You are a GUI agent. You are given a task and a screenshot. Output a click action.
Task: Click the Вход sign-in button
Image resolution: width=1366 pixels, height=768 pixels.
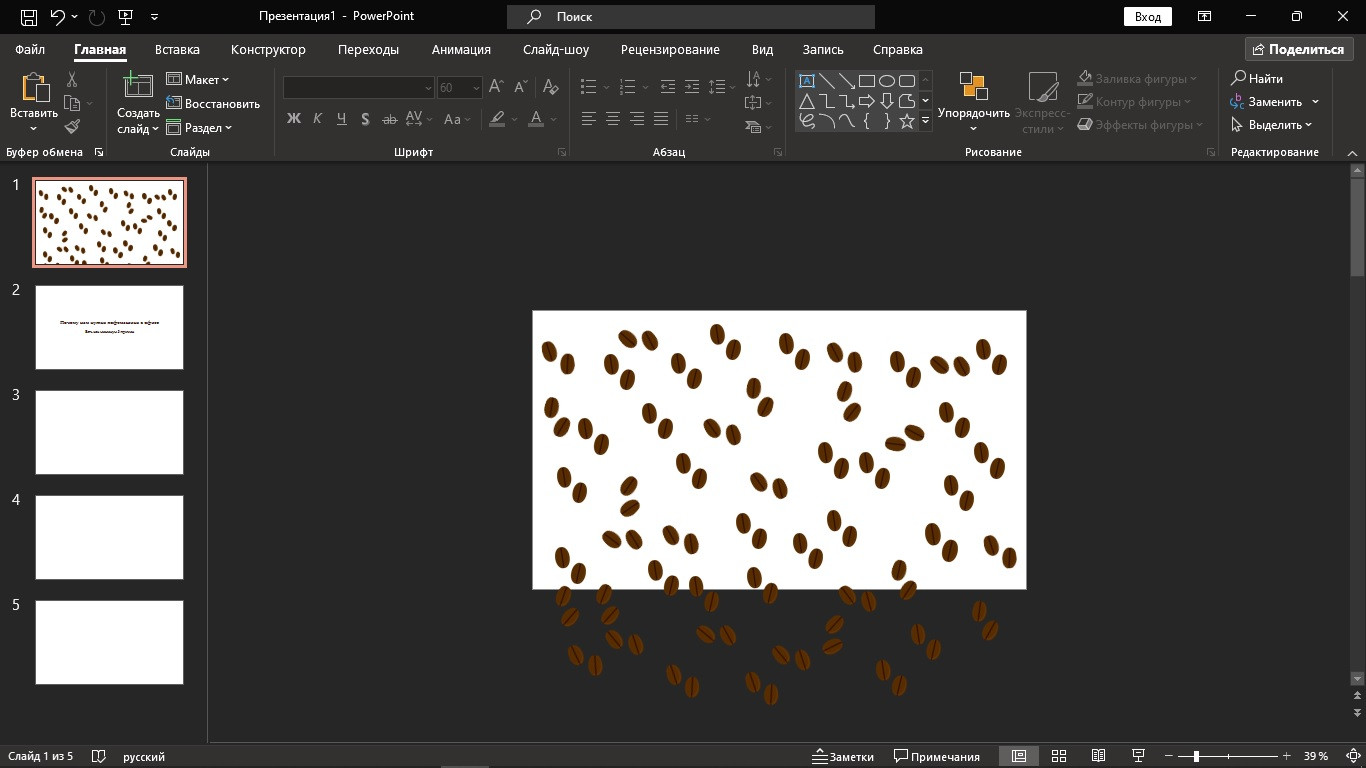1147,17
